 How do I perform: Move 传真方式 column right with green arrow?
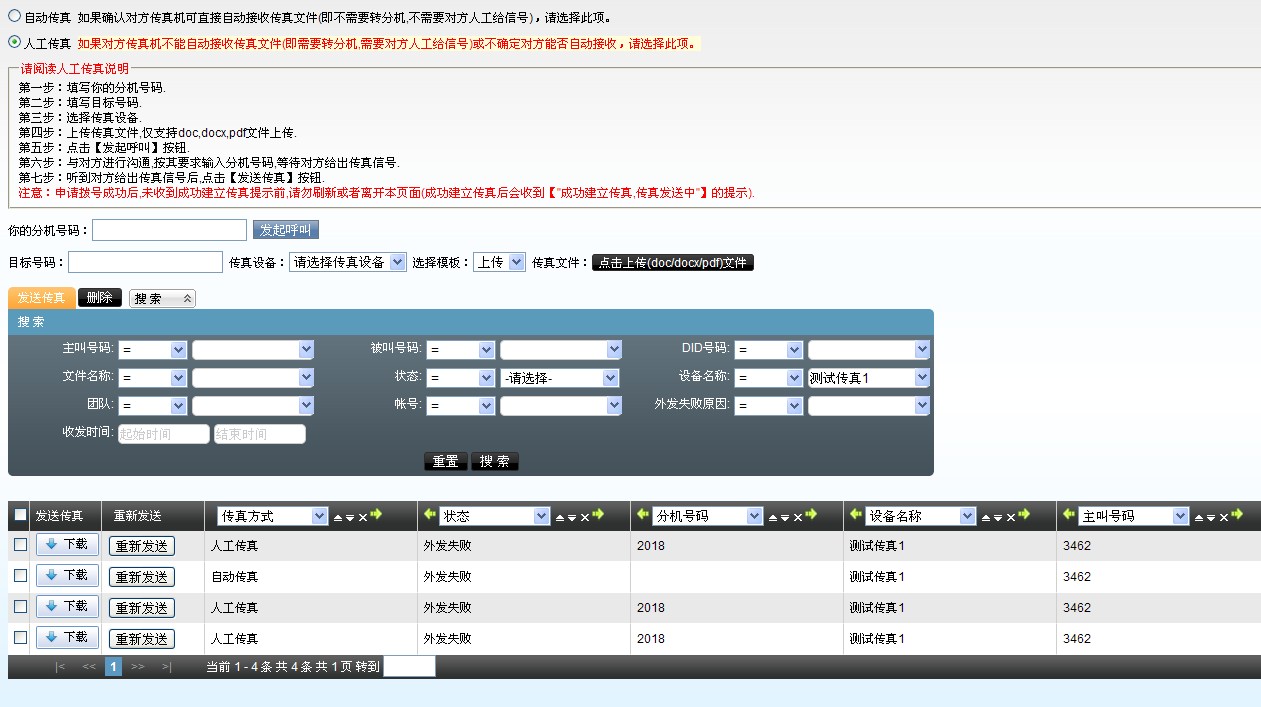coord(376,515)
